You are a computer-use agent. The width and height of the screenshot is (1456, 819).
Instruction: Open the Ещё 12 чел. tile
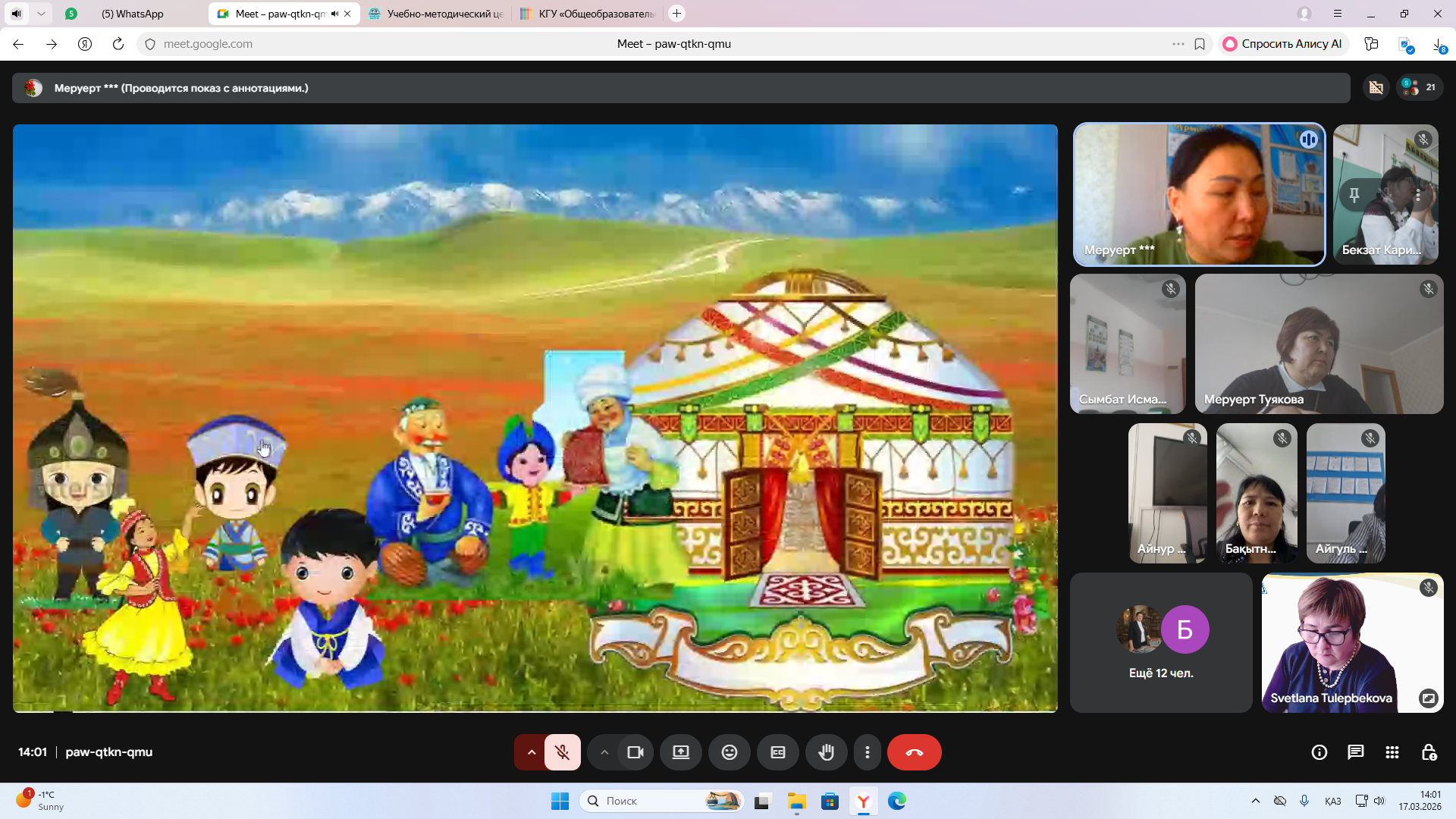click(x=1160, y=643)
